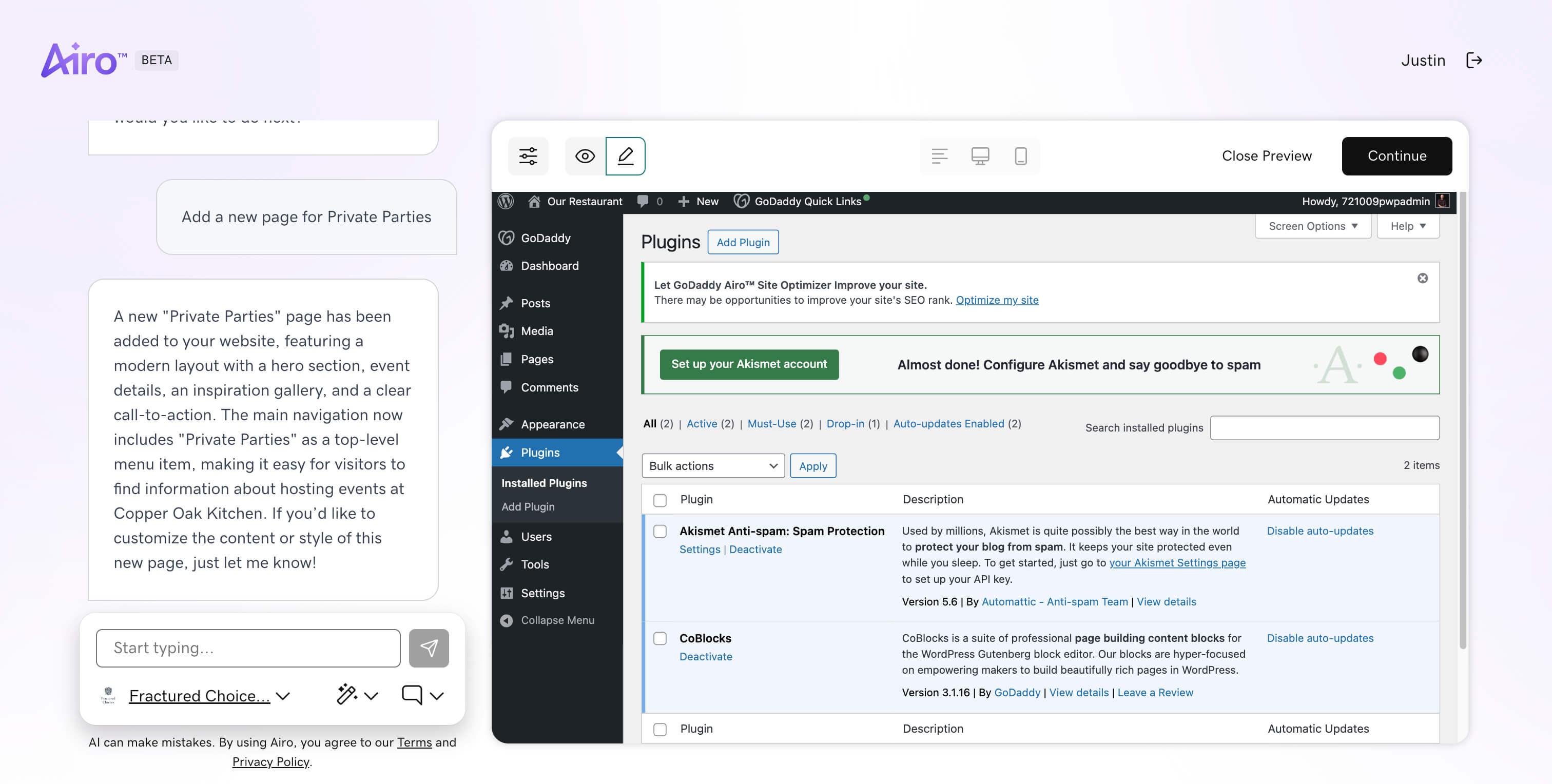
Task: Switch to mobile preview view
Action: tap(1020, 156)
